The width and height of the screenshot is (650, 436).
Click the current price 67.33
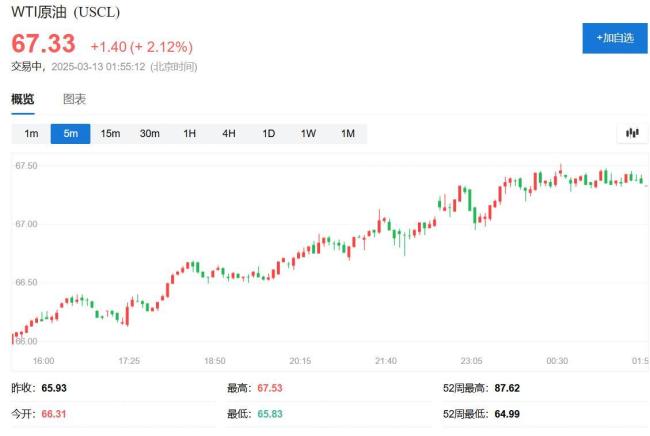click(43, 44)
